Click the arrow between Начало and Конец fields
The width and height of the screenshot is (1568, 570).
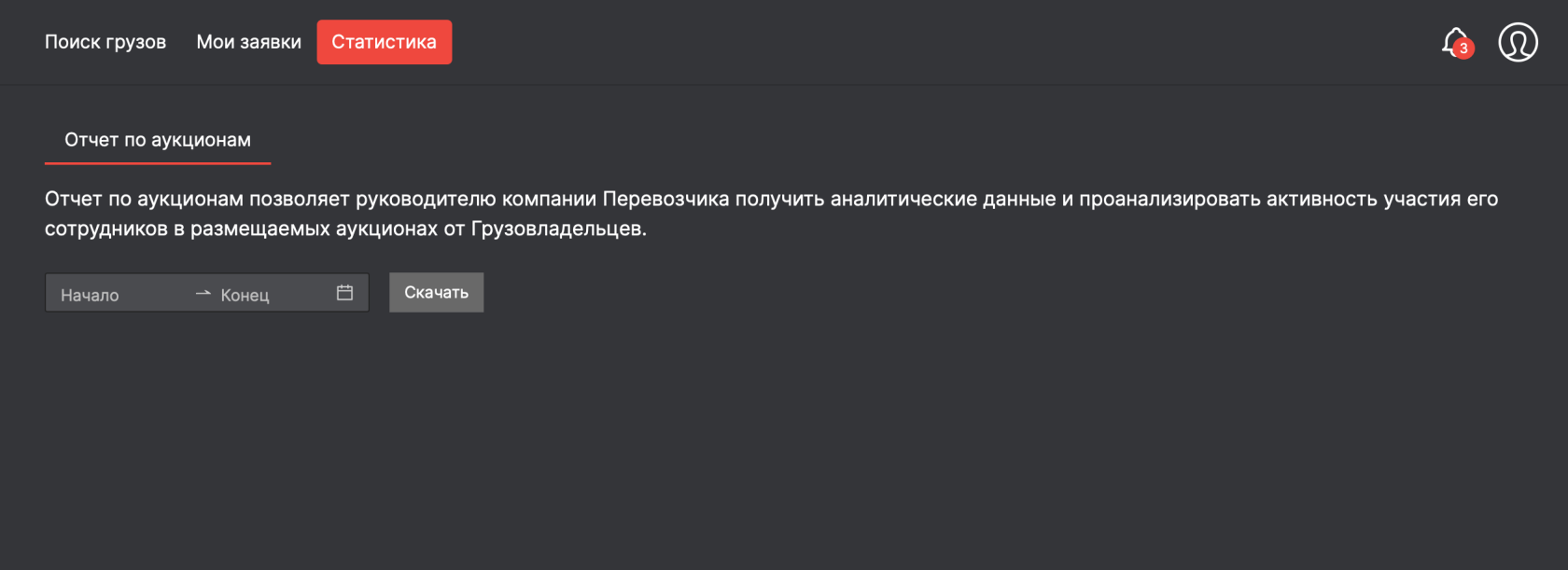tap(202, 292)
